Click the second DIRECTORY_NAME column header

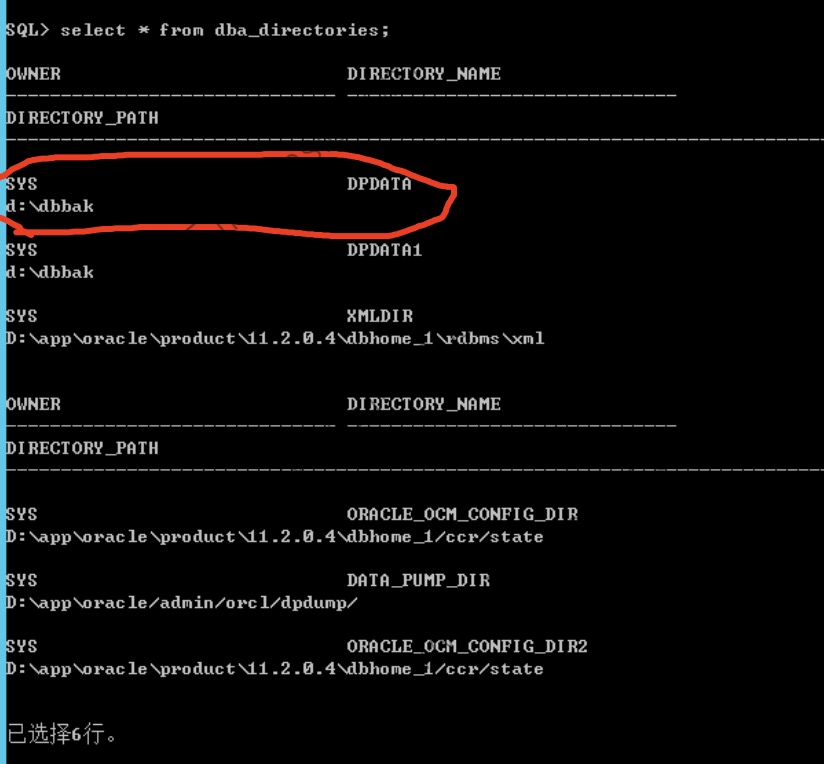423,404
